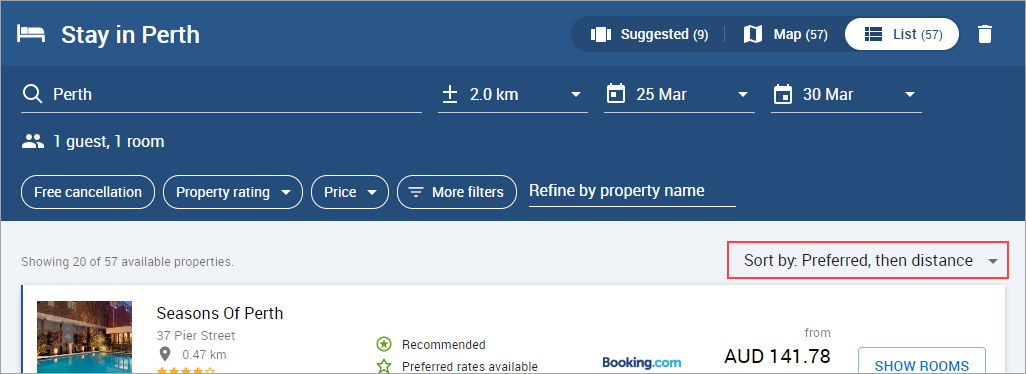Image resolution: width=1026 pixels, height=374 pixels.
Task: Select the List view tab
Action: click(902, 34)
